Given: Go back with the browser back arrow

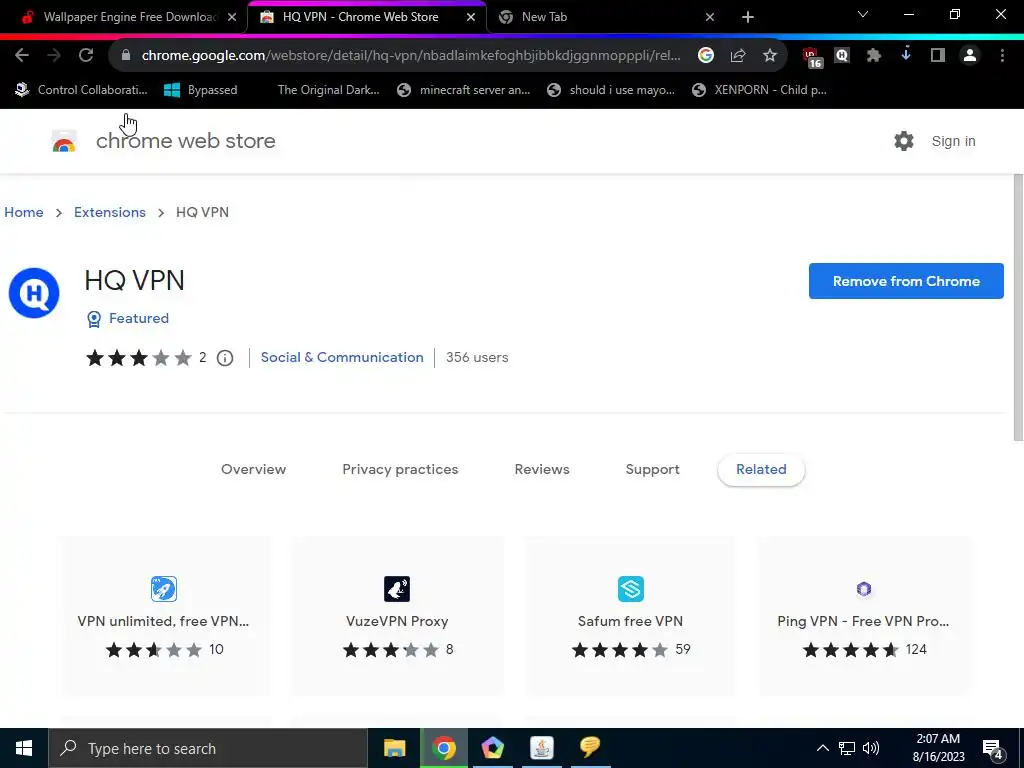Looking at the screenshot, I should click(22, 56).
